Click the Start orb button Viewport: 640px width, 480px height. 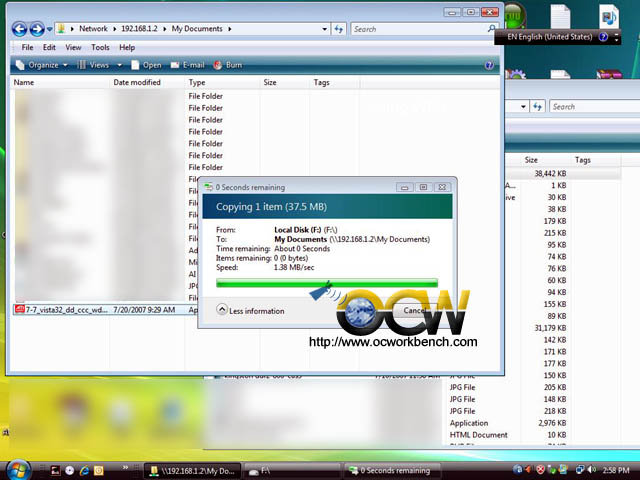(18, 470)
